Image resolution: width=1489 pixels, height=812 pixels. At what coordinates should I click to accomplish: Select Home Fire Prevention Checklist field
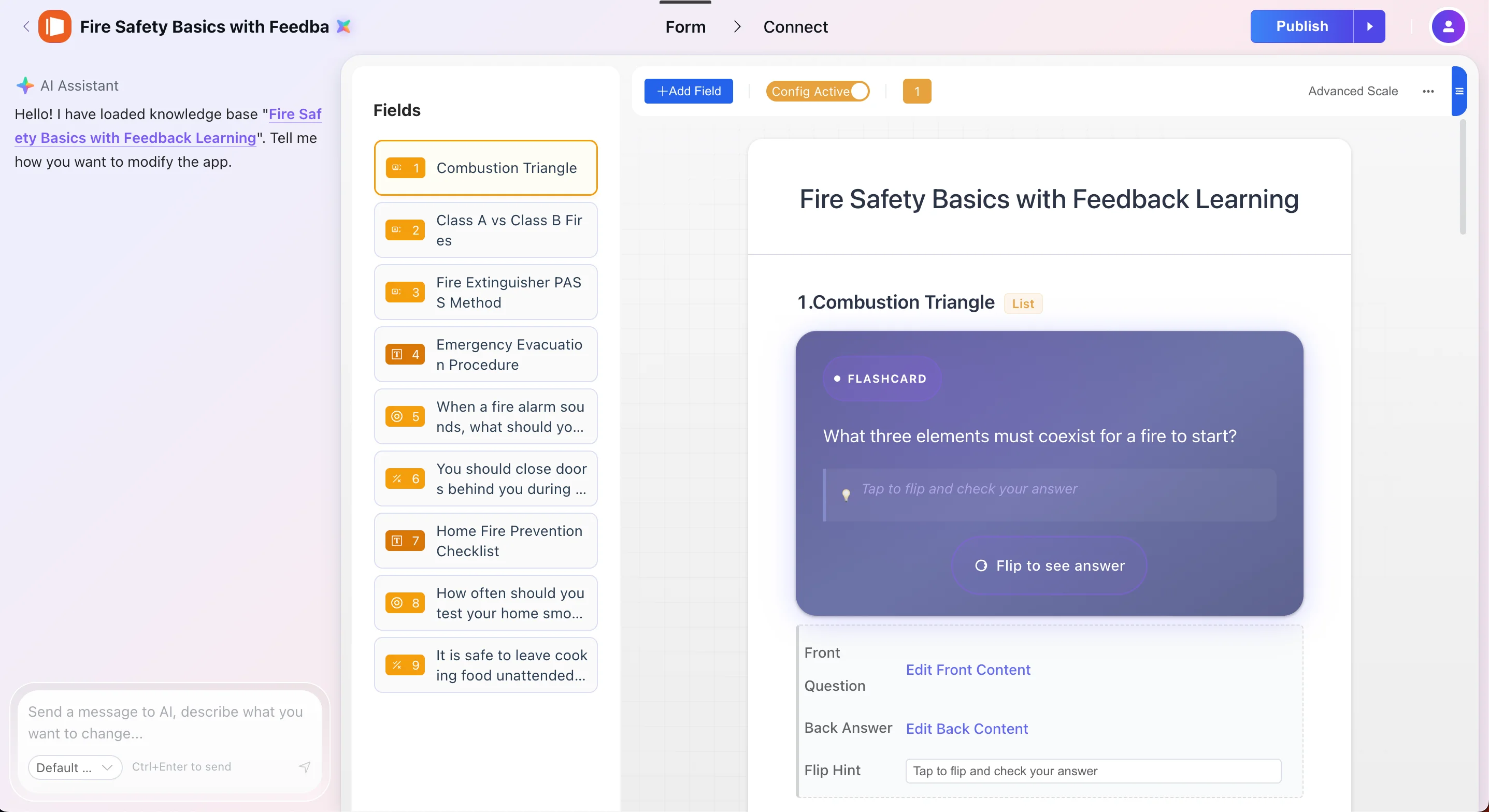[x=485, y=541]
